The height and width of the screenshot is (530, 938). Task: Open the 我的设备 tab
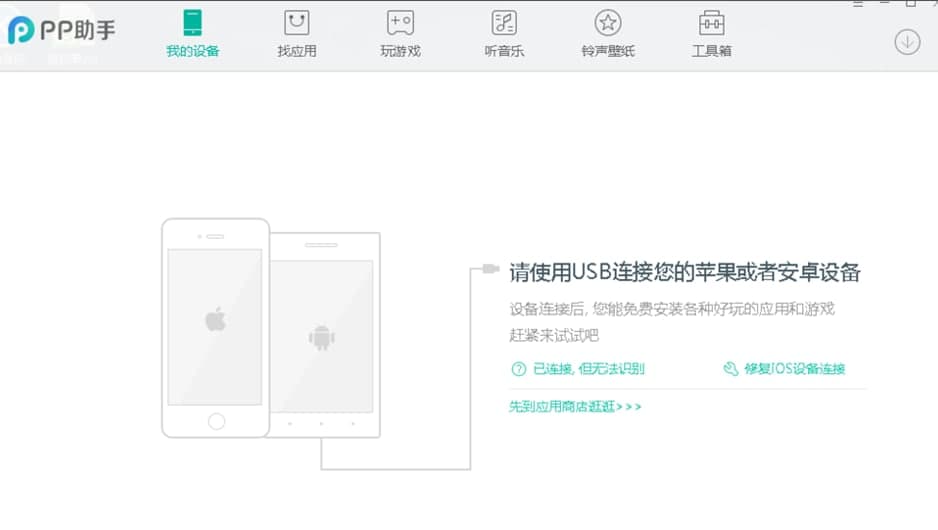click(193, 34)
